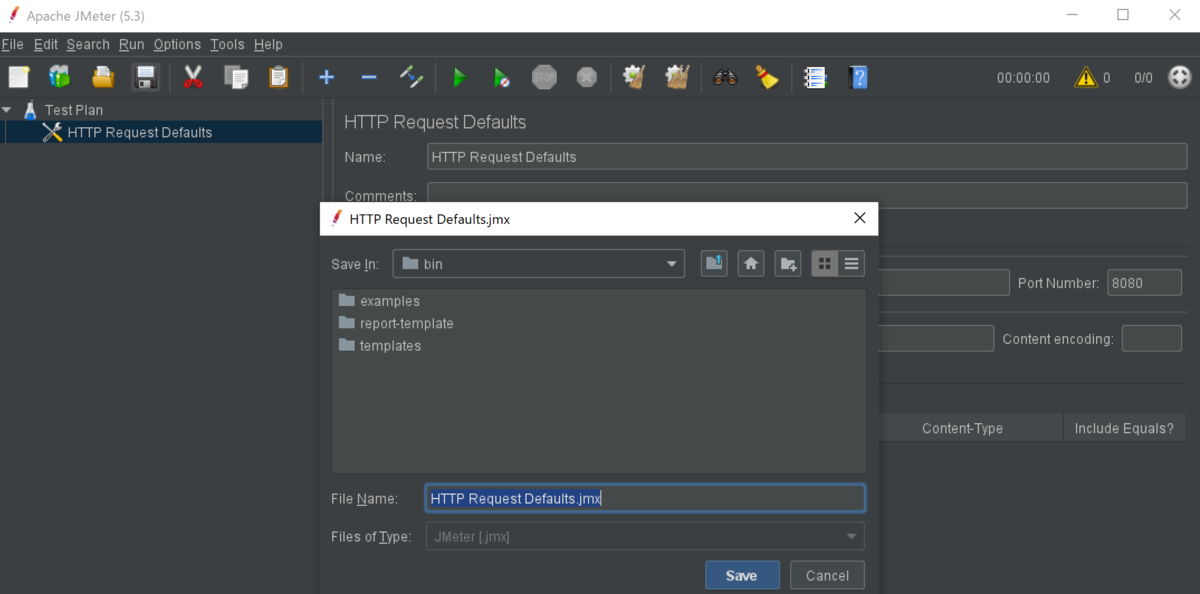Create new folder icon in dialog
The width and height of the screenshot is (1200, 594).
pos(788,264)
